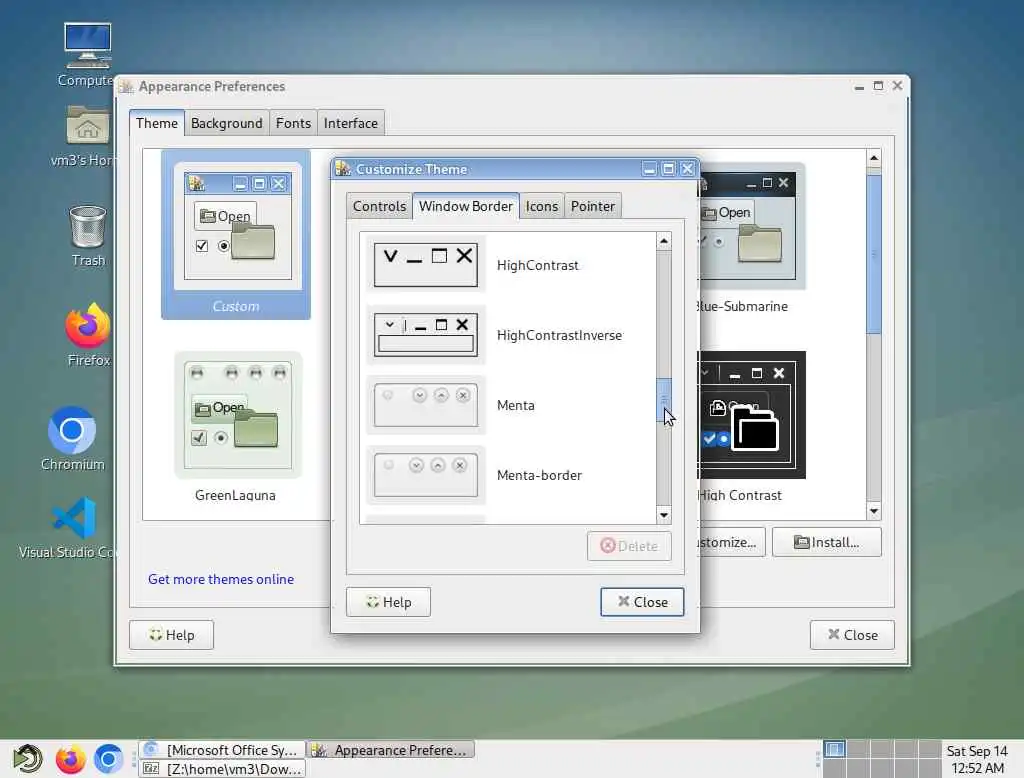Click window border list scrollbar handle
This screenshot has width=1024, height=778.
coord(664,399)
